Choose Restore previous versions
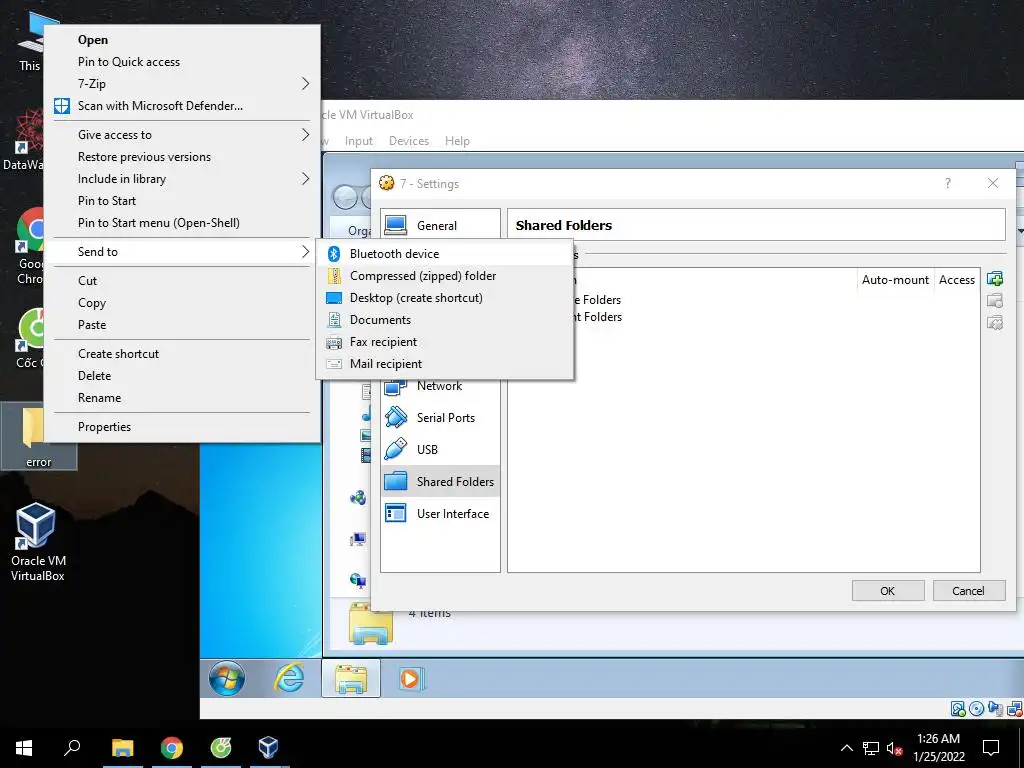 (182, 157)
